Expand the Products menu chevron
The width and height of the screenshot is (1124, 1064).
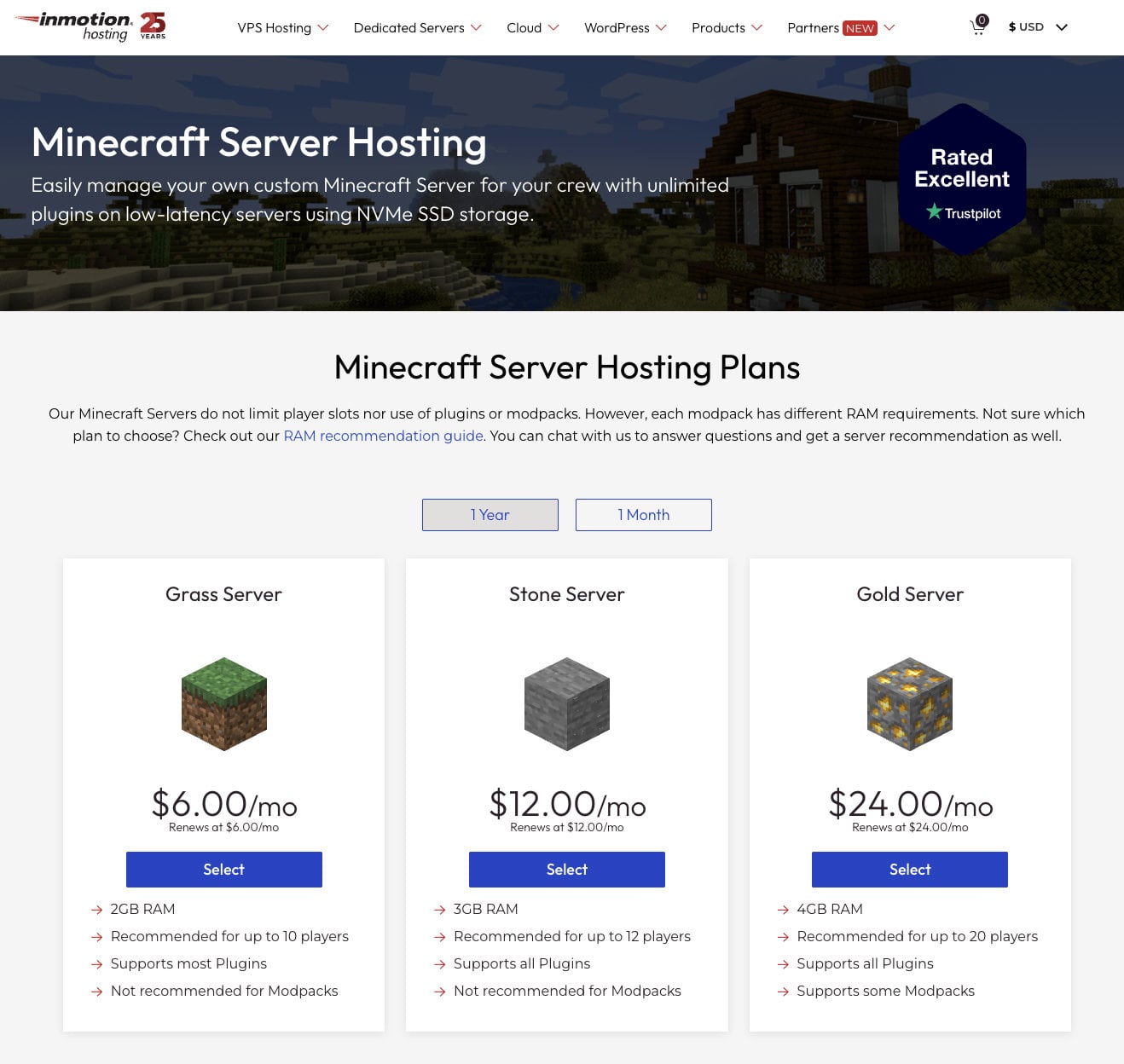(757, 27)
